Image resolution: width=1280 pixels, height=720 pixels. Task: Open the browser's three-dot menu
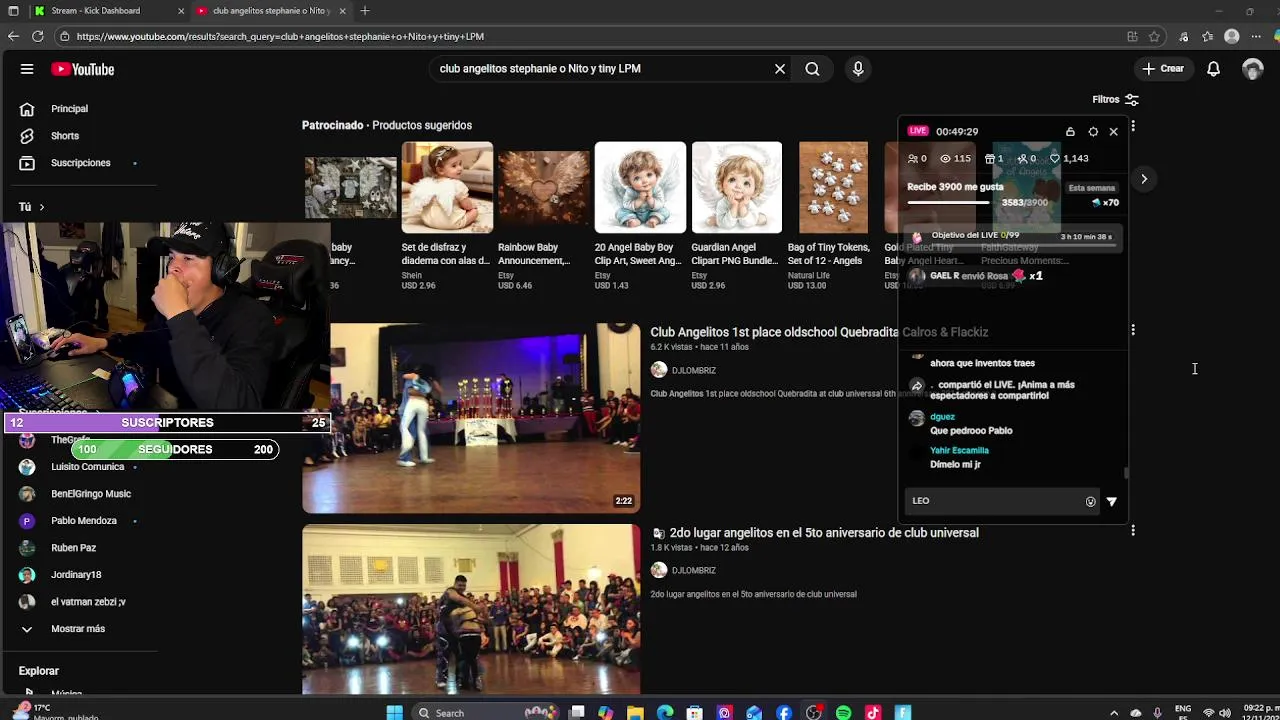point(1256,36)
